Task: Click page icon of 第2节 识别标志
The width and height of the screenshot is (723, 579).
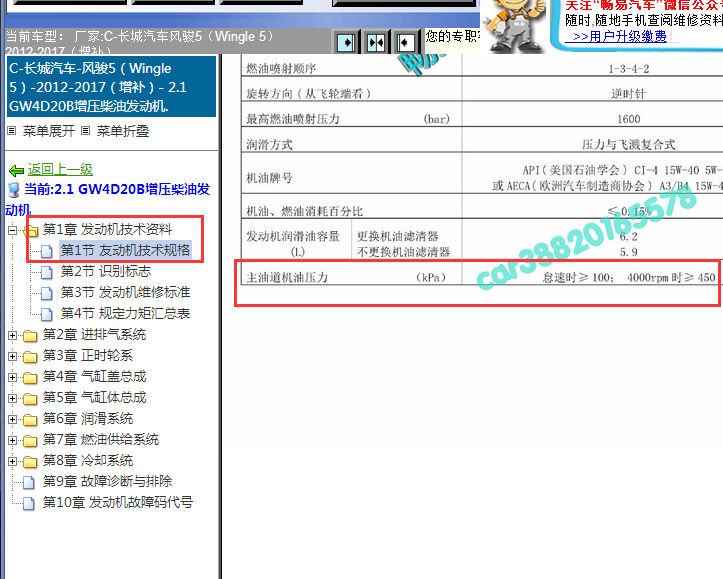Action: click(x=47, y=272)
